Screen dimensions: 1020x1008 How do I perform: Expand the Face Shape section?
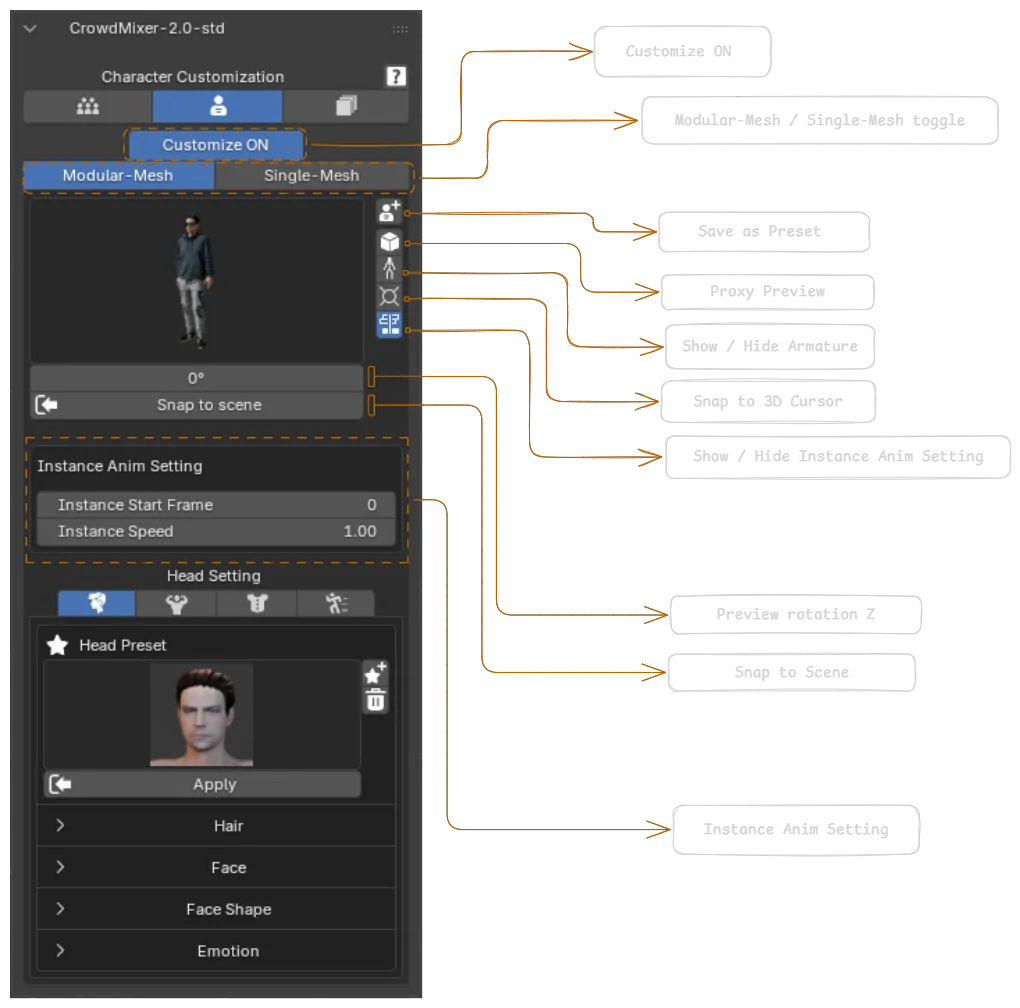click(216, 909)
